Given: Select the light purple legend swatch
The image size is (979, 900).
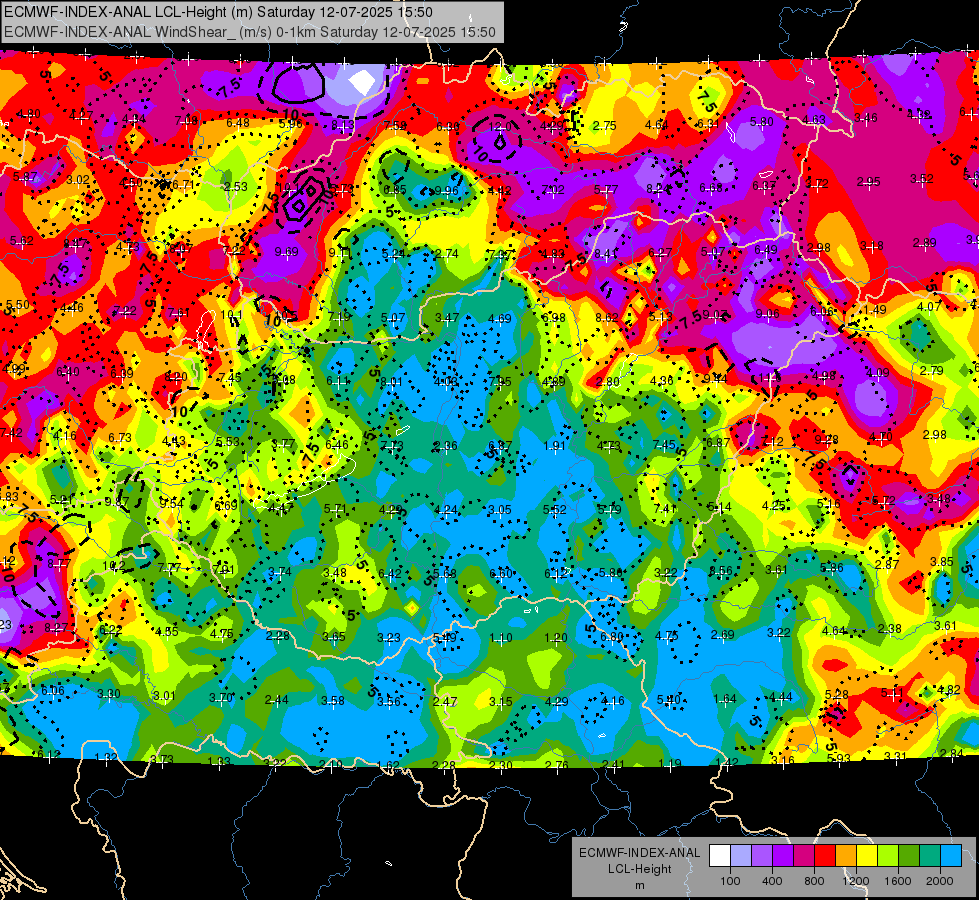Looking at the screenshot, I should pos(762,856).
